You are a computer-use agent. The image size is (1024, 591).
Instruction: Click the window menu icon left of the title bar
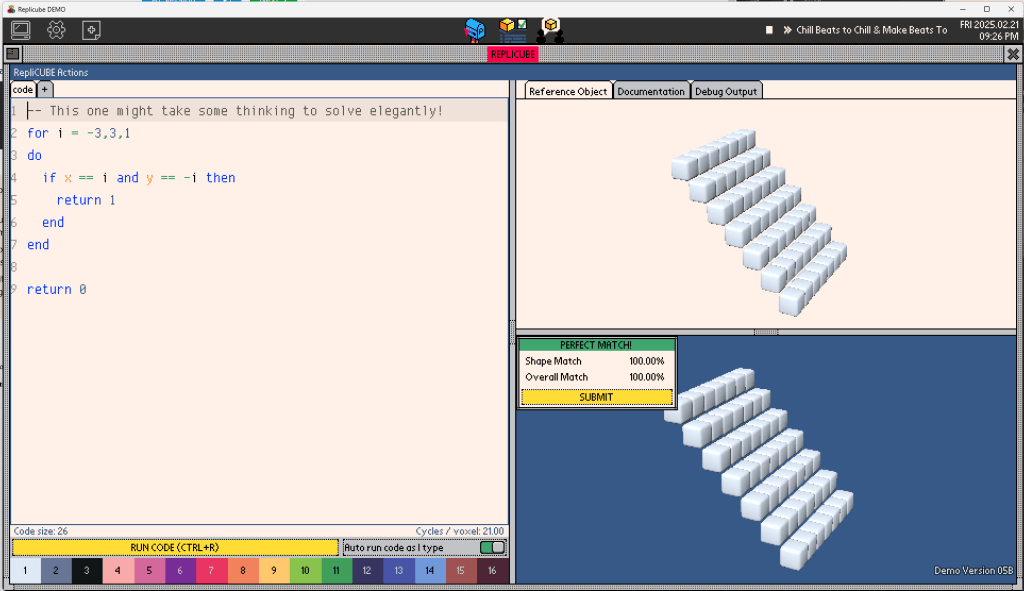12,54
